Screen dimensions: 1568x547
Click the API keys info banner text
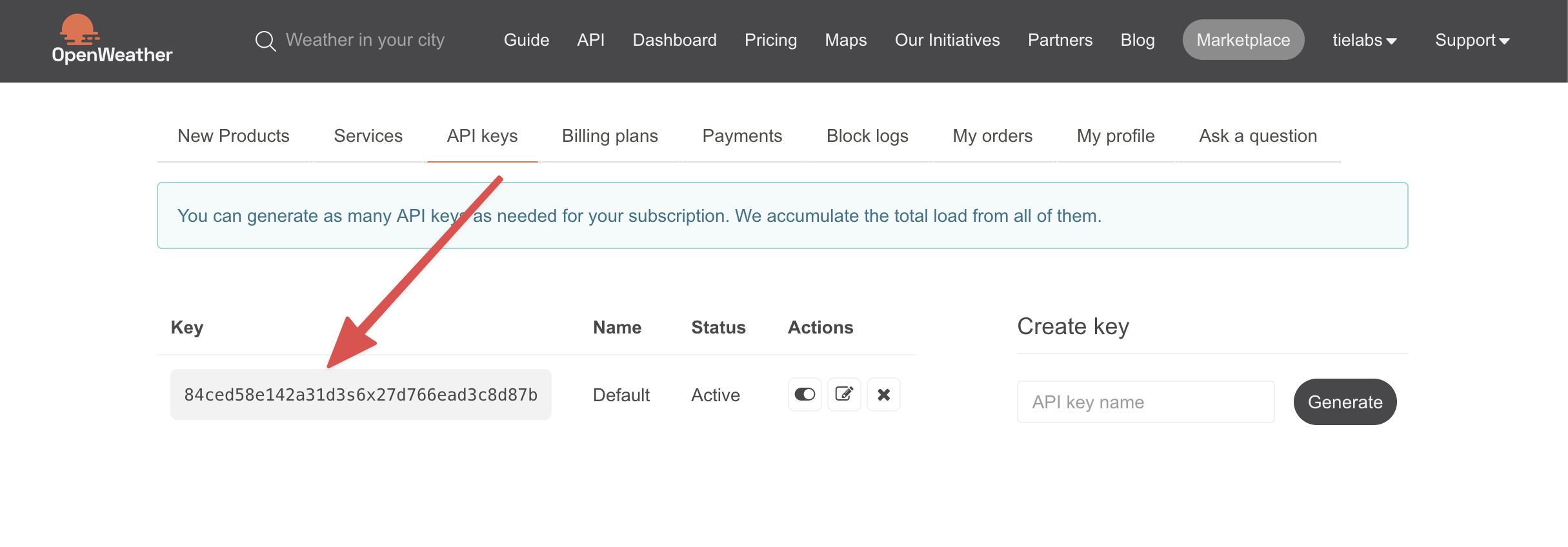[x=639, y=215]
